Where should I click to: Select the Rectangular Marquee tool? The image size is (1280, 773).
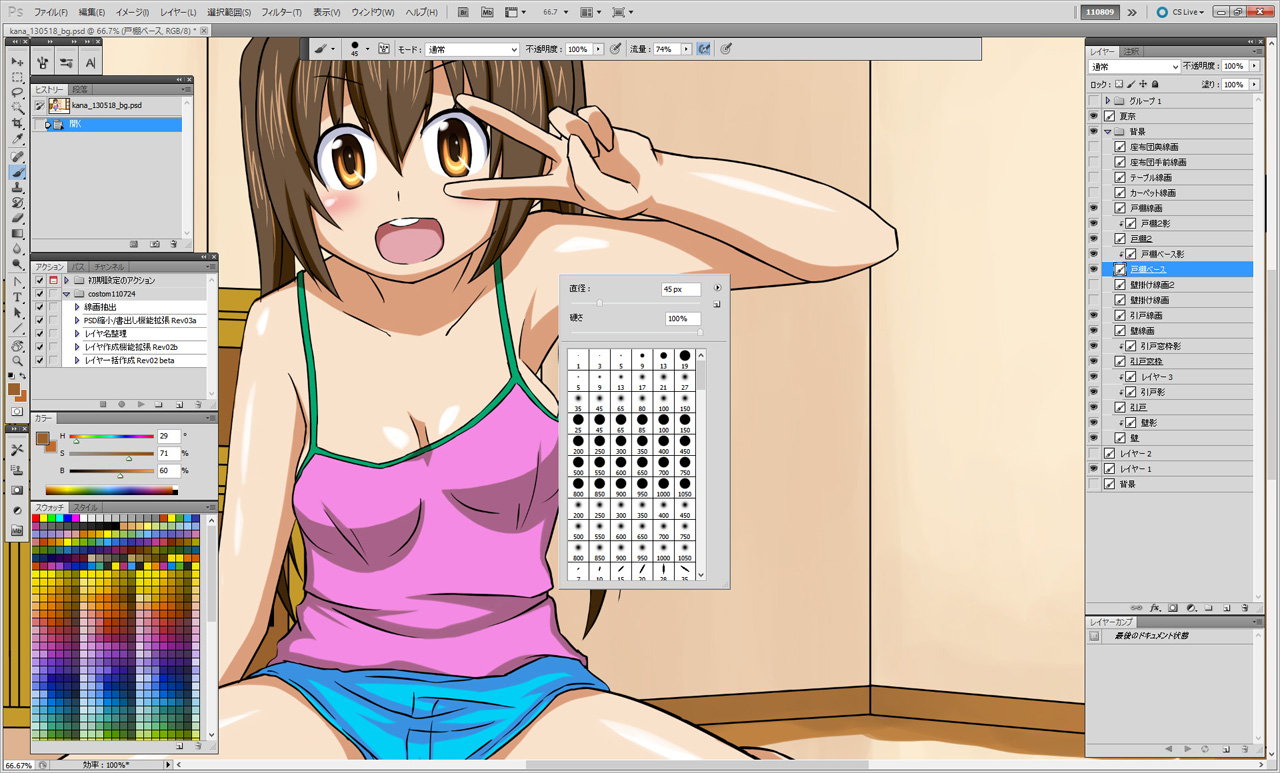click(17, 77)
